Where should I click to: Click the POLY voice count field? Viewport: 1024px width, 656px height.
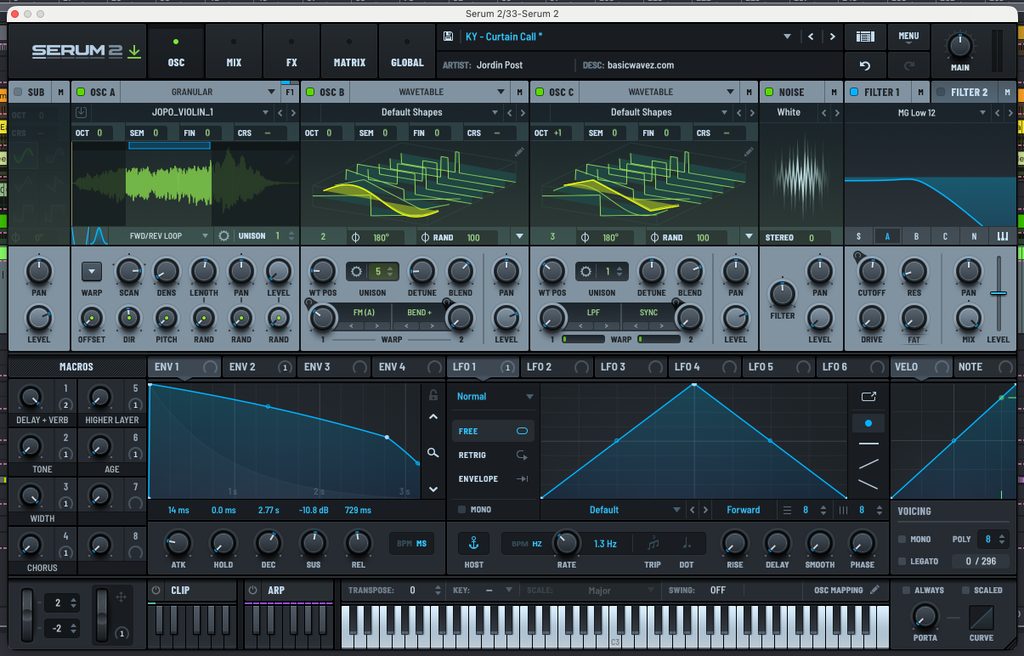(992, 539)
